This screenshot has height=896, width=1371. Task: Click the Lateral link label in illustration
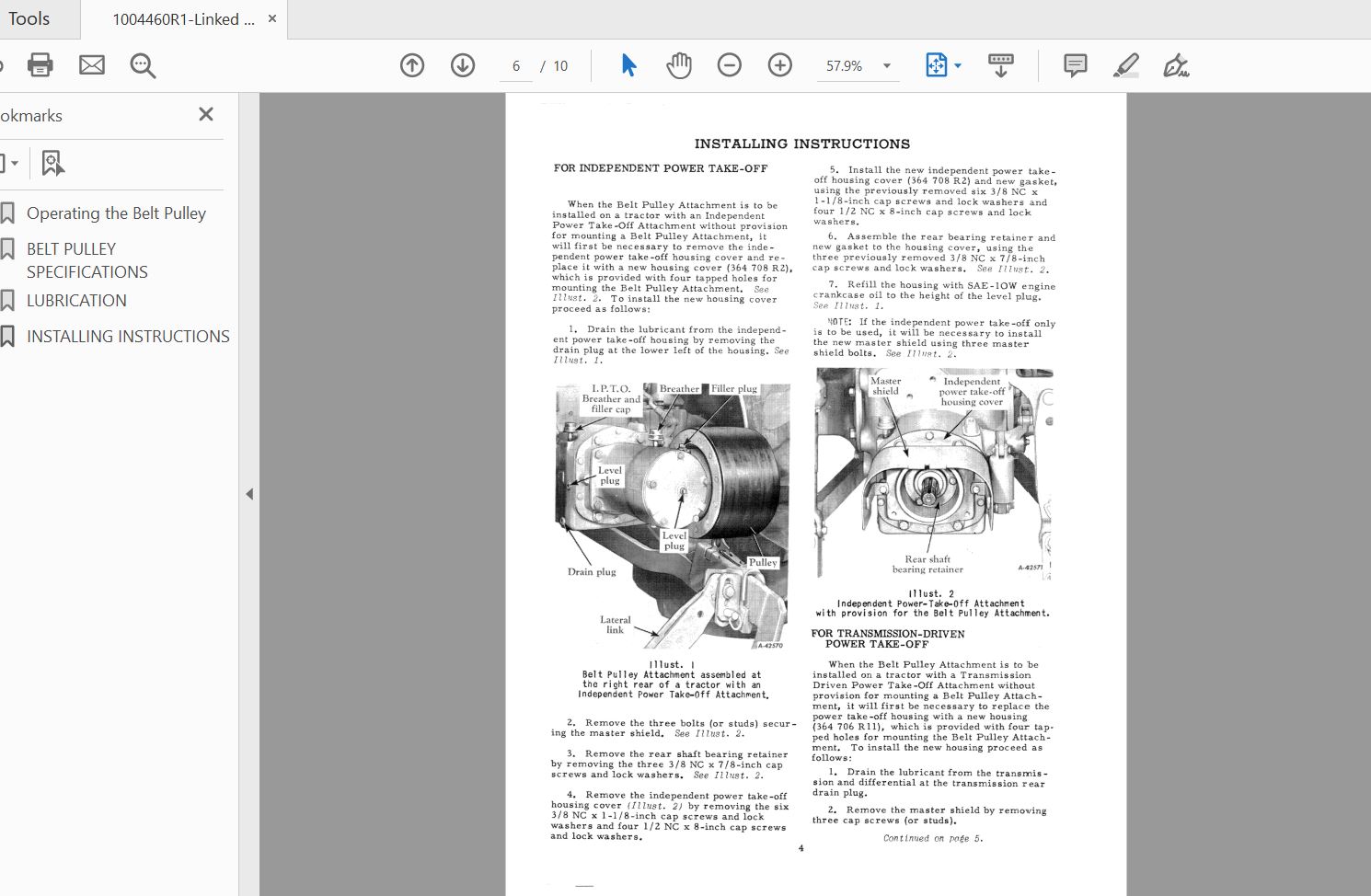tap(616, 625)
